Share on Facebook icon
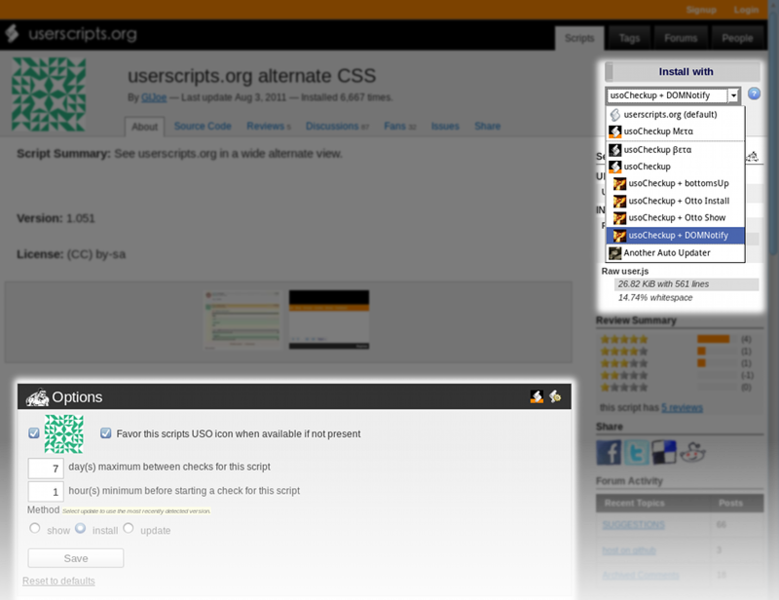Screen dimensions: 779x600 point(609,452)
